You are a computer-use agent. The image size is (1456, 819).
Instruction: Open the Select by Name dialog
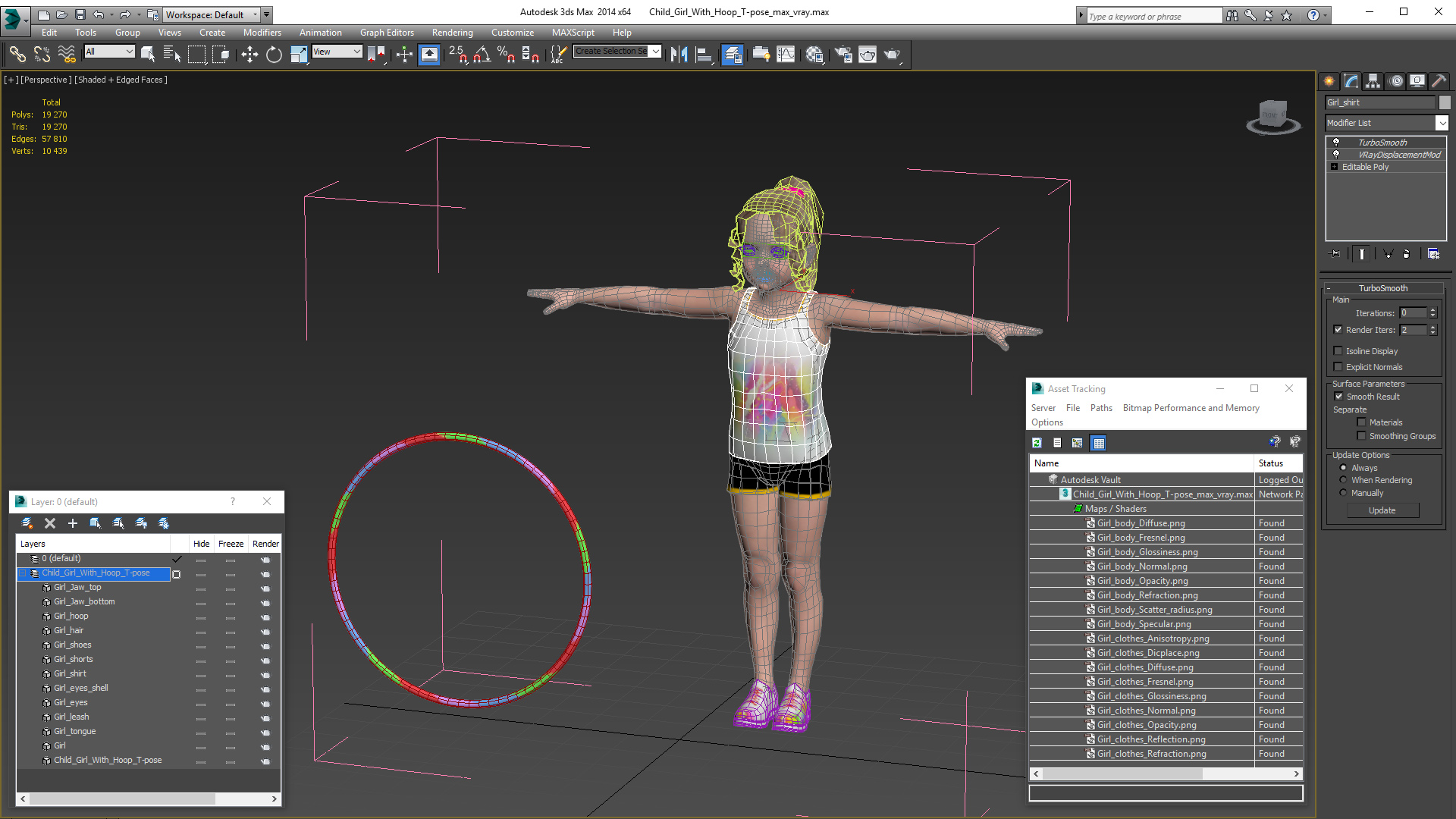click(171, 54)
